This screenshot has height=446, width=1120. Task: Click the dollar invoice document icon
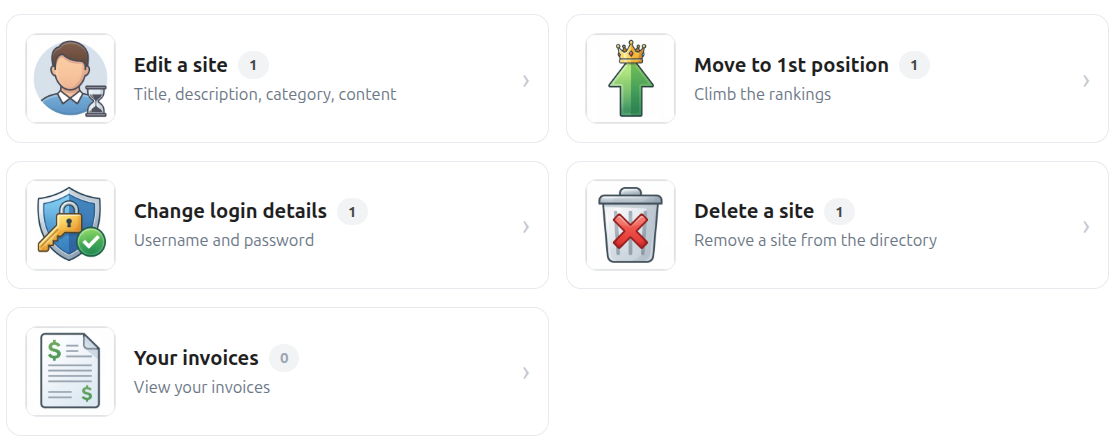(x=71, y=372)
